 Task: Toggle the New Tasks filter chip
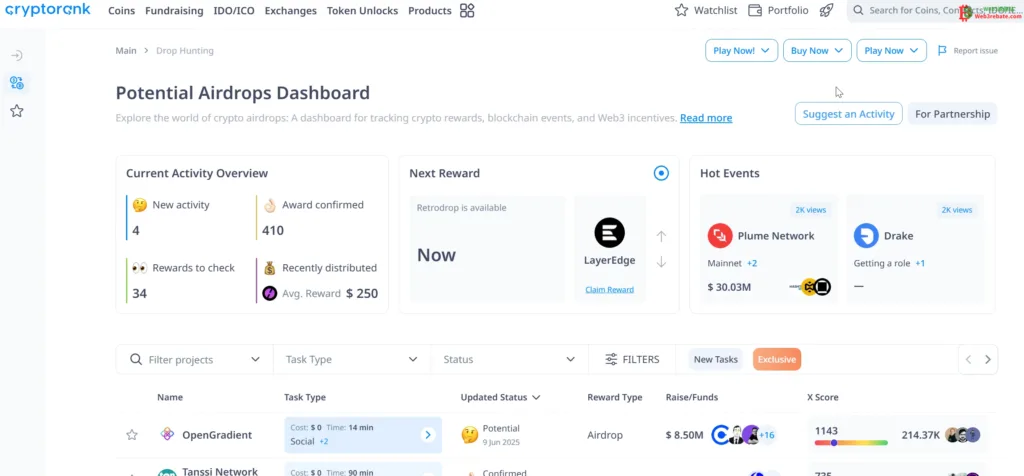[716, 359]
